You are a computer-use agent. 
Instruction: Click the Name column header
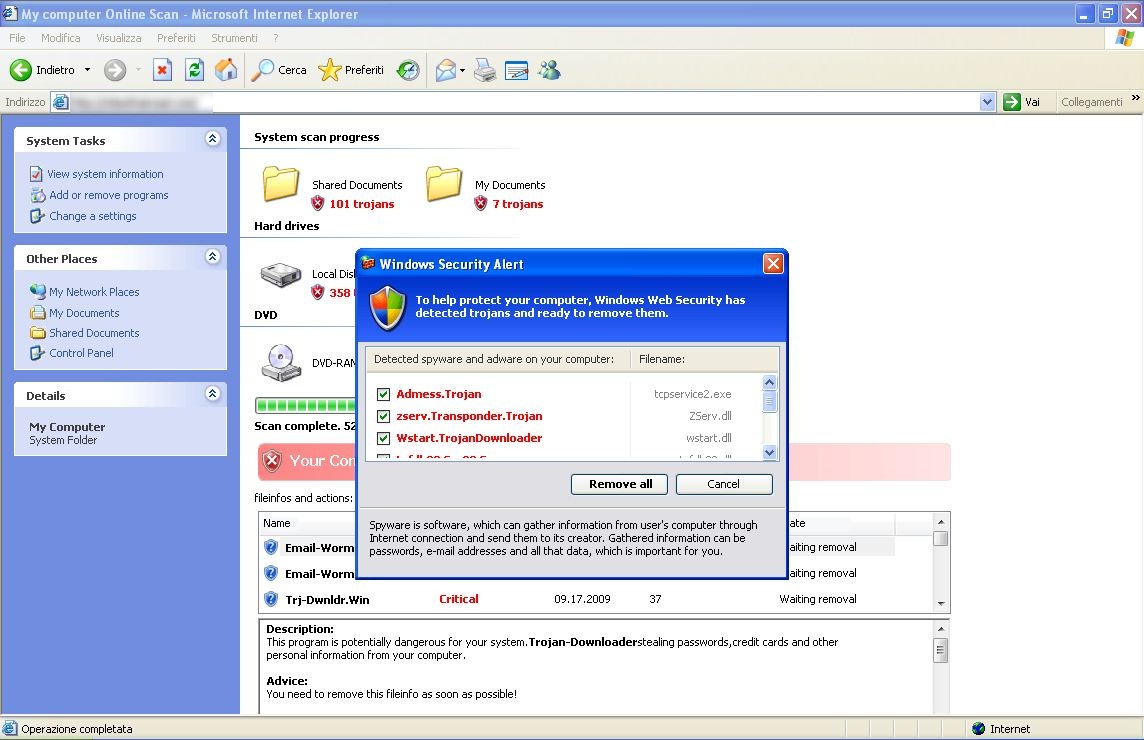(x=277, y=523)
